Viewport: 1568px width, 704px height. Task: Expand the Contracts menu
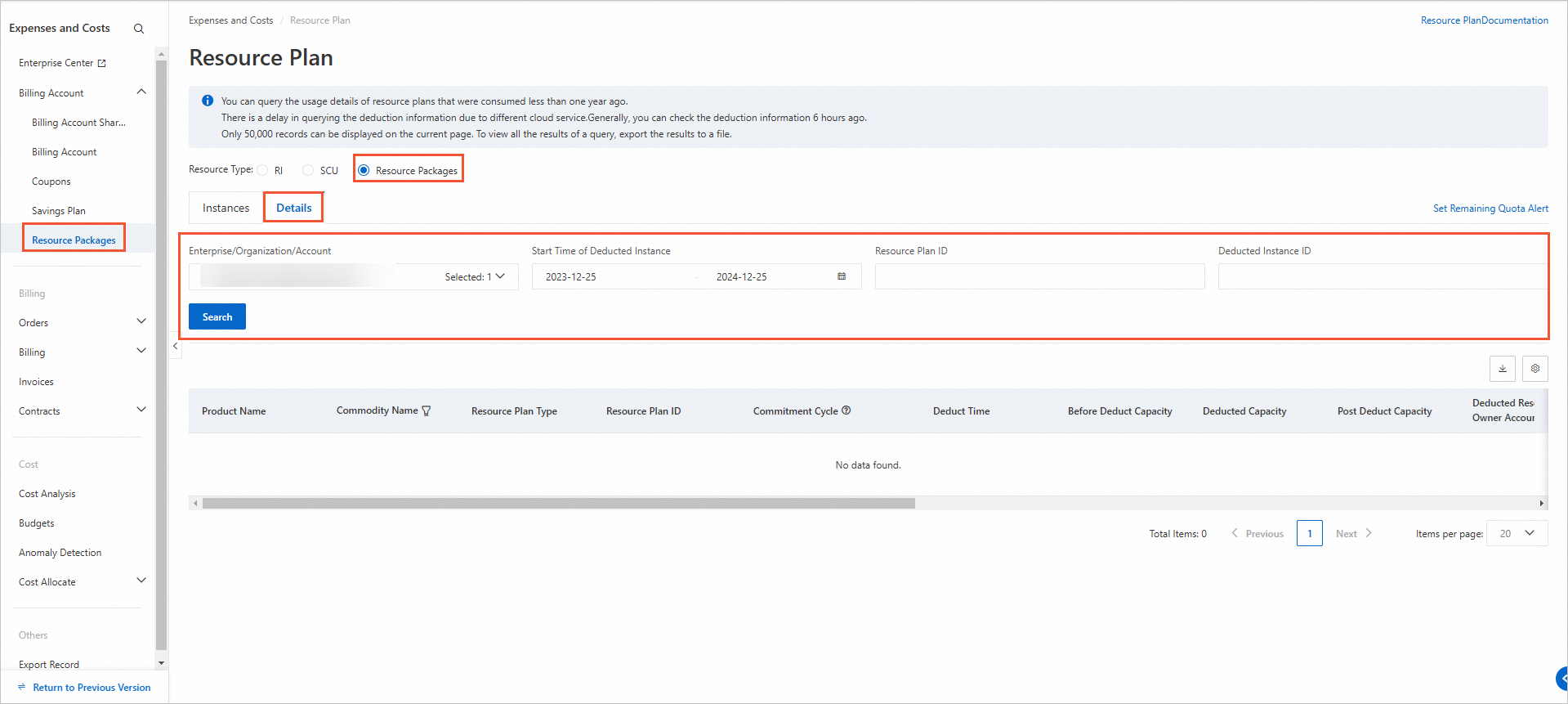point(141,410)
